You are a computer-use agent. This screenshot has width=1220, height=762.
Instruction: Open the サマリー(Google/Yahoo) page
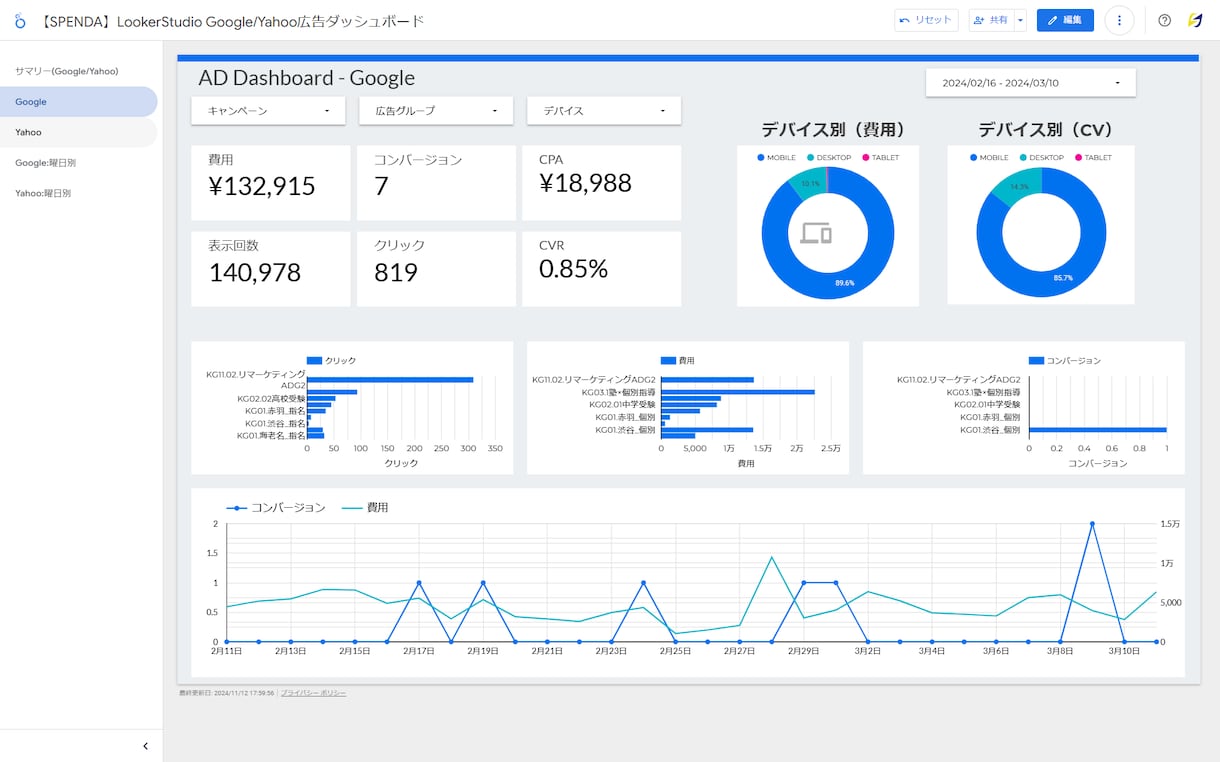[79, 71]
